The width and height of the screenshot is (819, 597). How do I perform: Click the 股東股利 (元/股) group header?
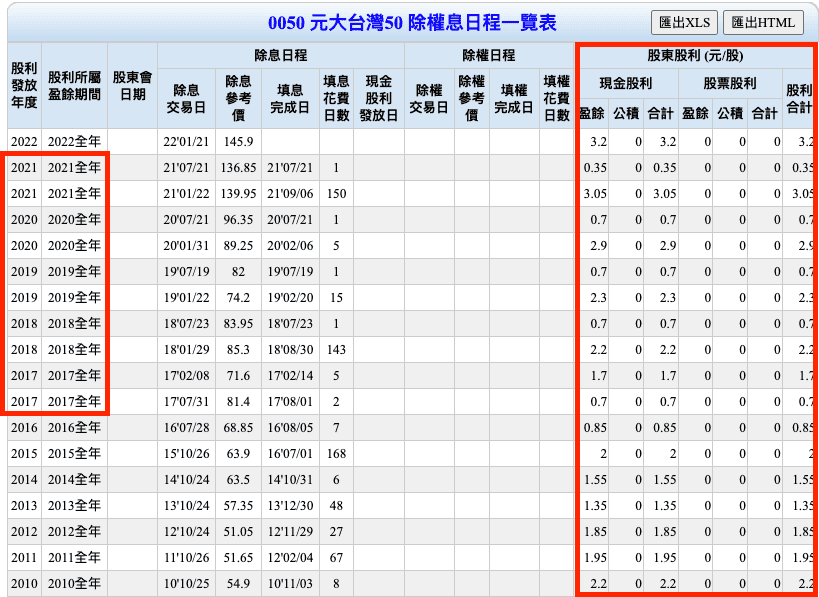coord(697,56)
